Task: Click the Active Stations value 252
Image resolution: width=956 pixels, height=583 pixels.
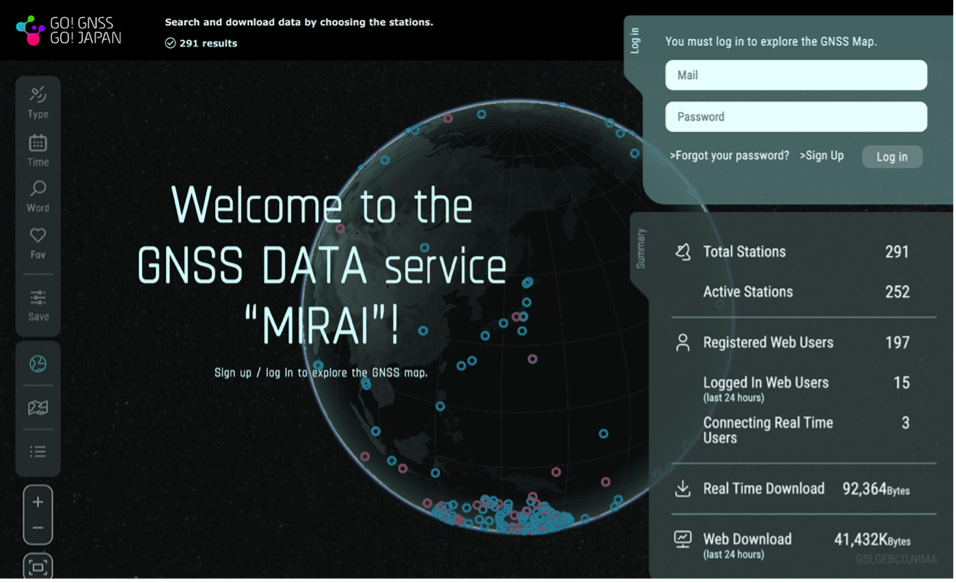Action: (897, 292)
